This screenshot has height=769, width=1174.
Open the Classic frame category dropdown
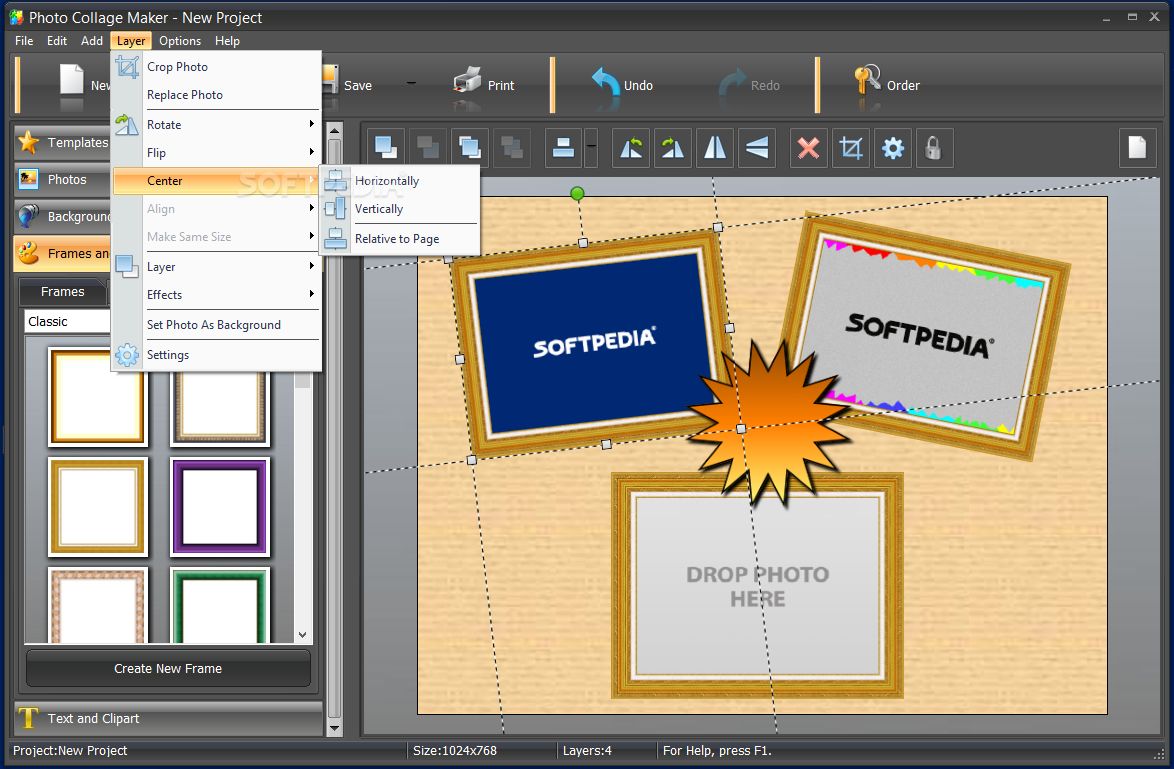tap(67, 321)
